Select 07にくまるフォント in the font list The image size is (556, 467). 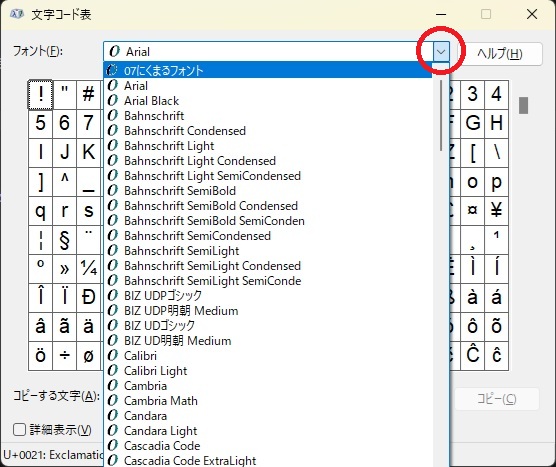pyautogui.click(x=268, y=70)
